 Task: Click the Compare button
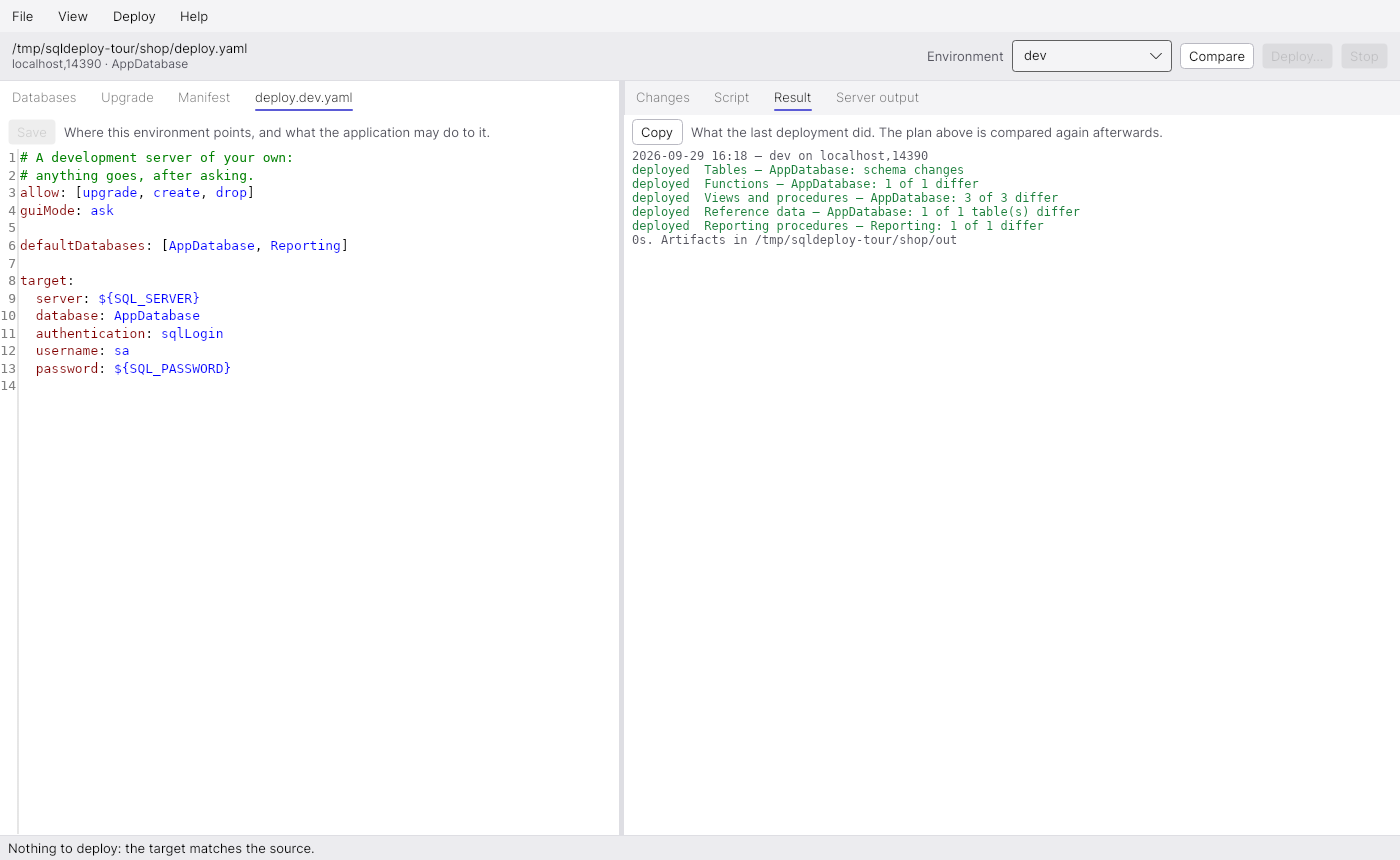coord(1217,56)
